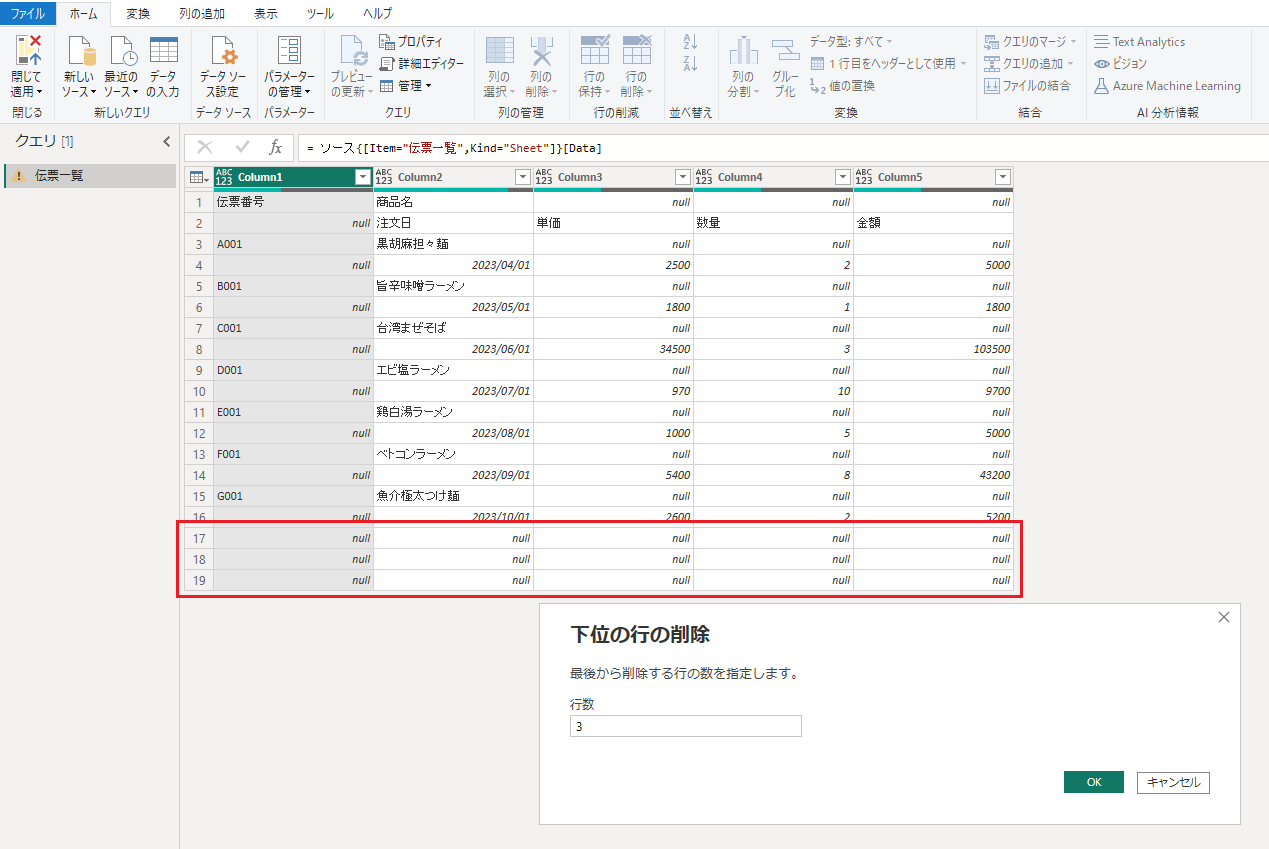Open 詳細エディター (Advanced Editor)

pos(422,63)
